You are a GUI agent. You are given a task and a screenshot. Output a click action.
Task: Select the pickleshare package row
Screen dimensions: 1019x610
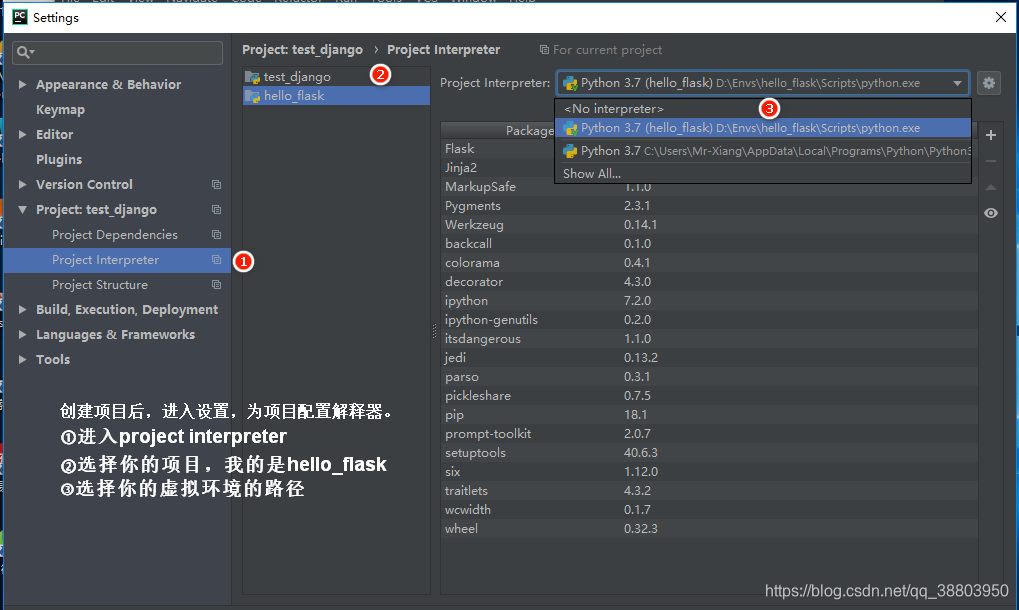[x=709, y=396]
